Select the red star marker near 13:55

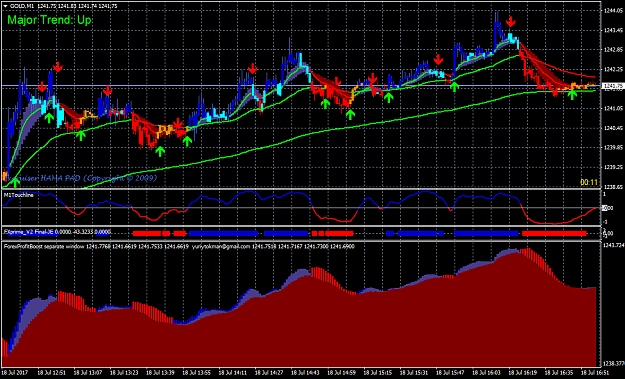click(x=178, y=124)
